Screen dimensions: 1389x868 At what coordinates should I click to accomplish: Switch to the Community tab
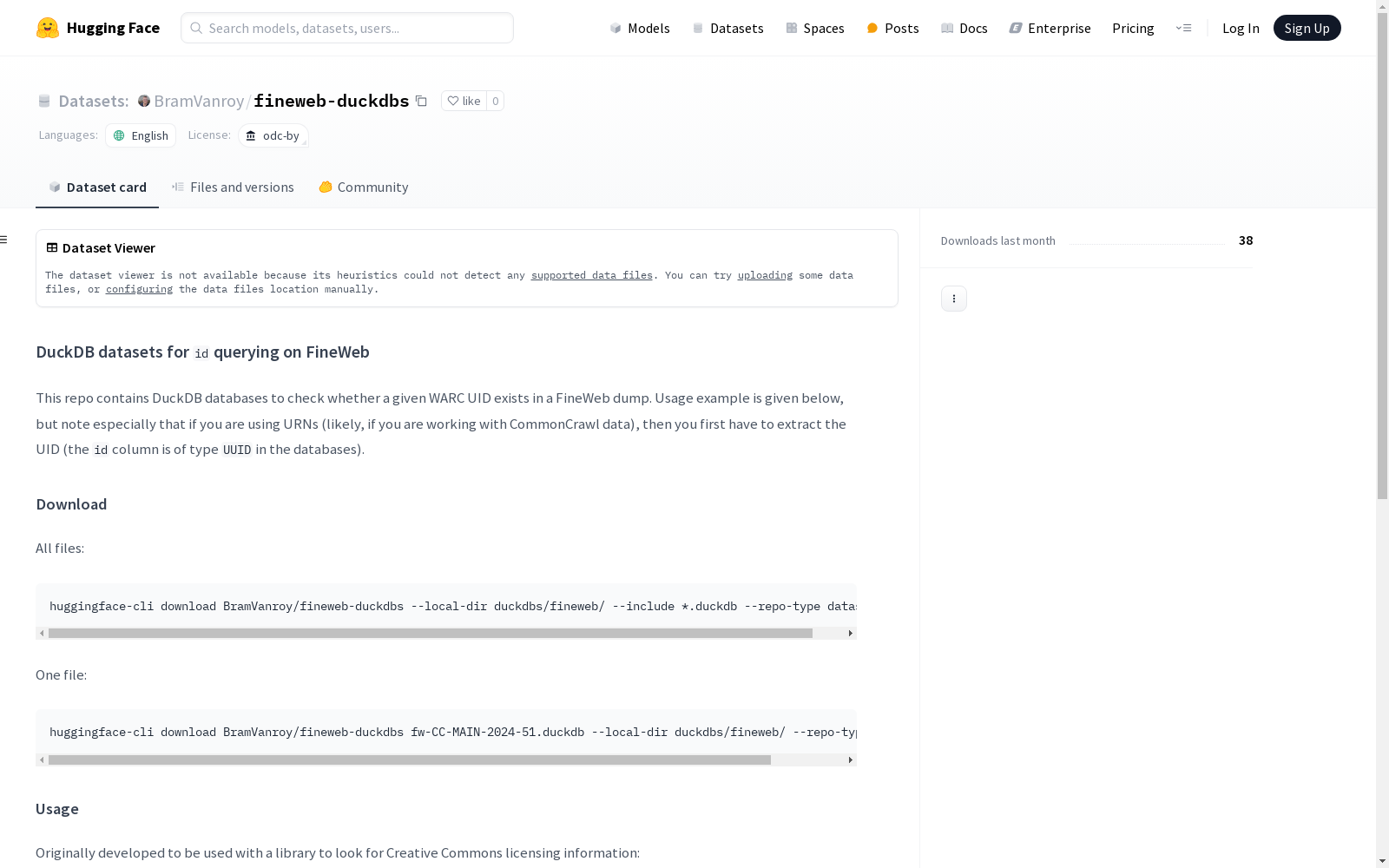(364, 187)
